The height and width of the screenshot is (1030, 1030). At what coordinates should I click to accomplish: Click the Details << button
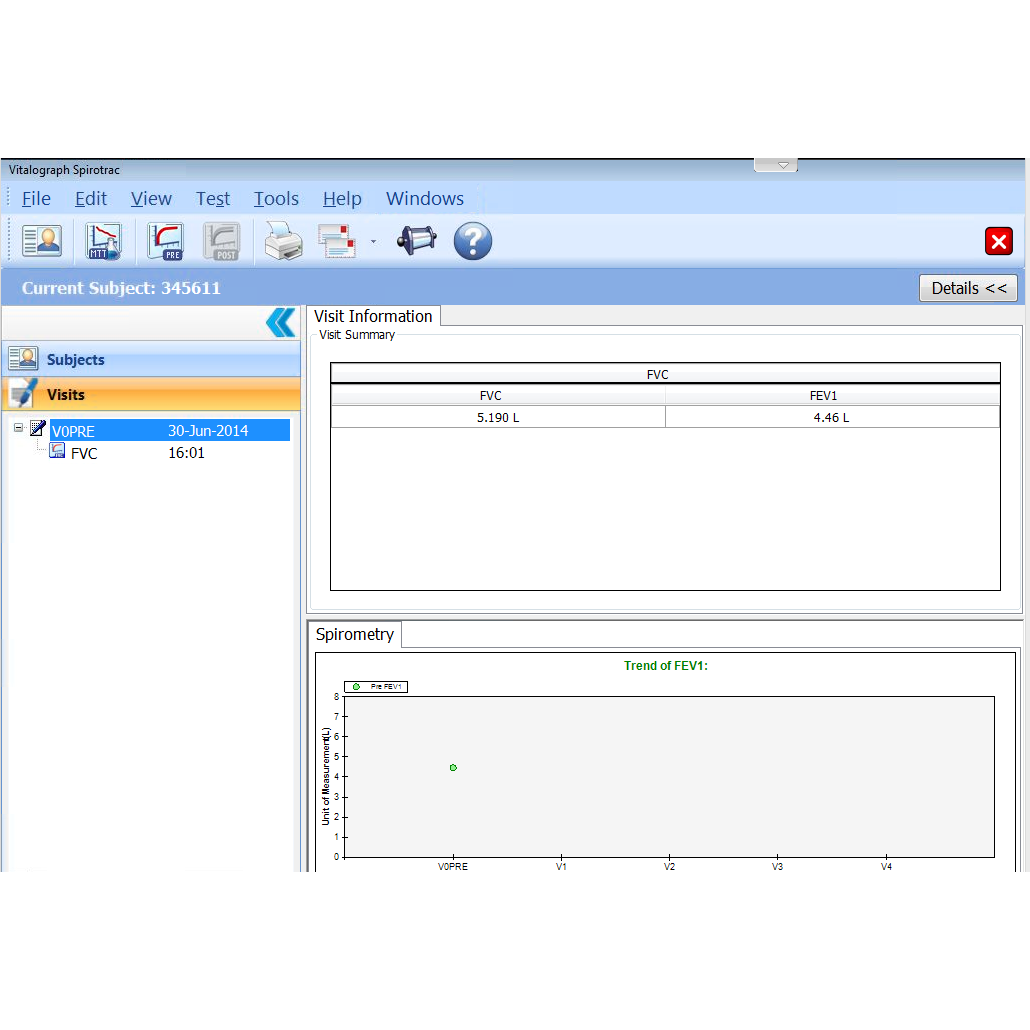[x=968, y=288]
